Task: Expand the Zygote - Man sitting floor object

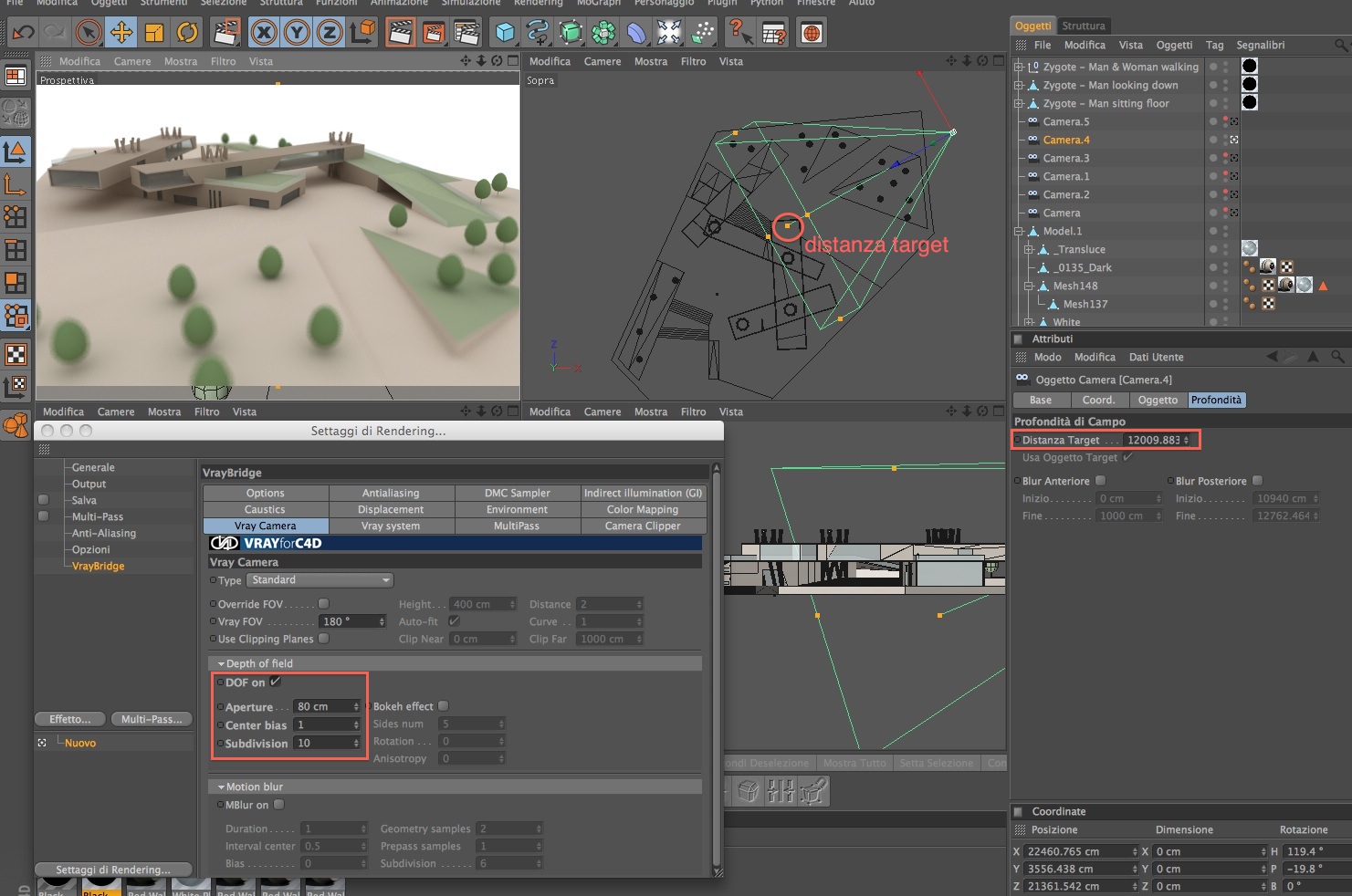Action: [x=1019, y=103]
